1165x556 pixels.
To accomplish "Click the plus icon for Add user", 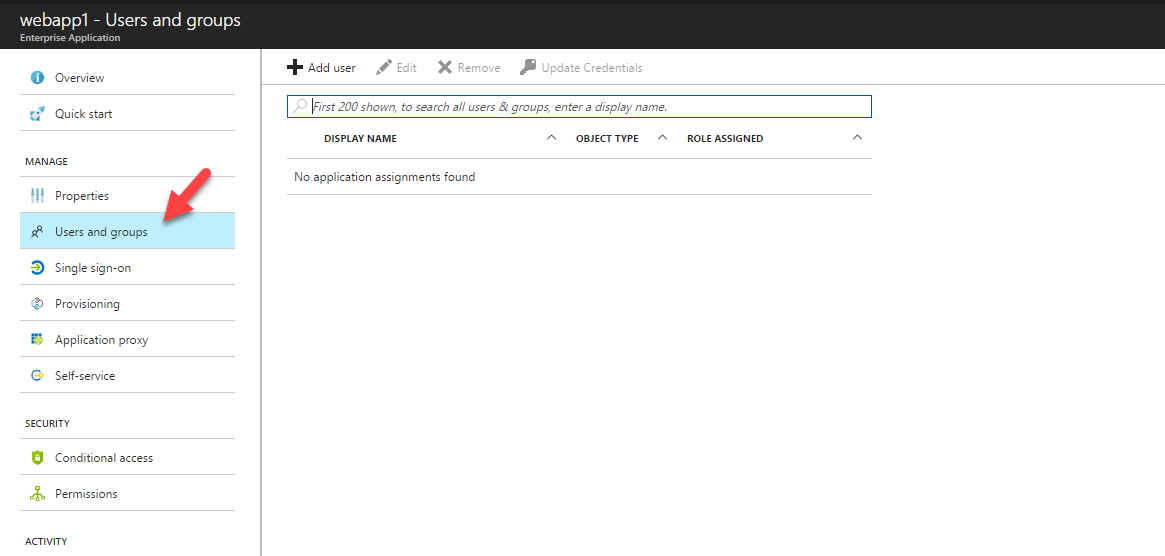I will 295,68.
